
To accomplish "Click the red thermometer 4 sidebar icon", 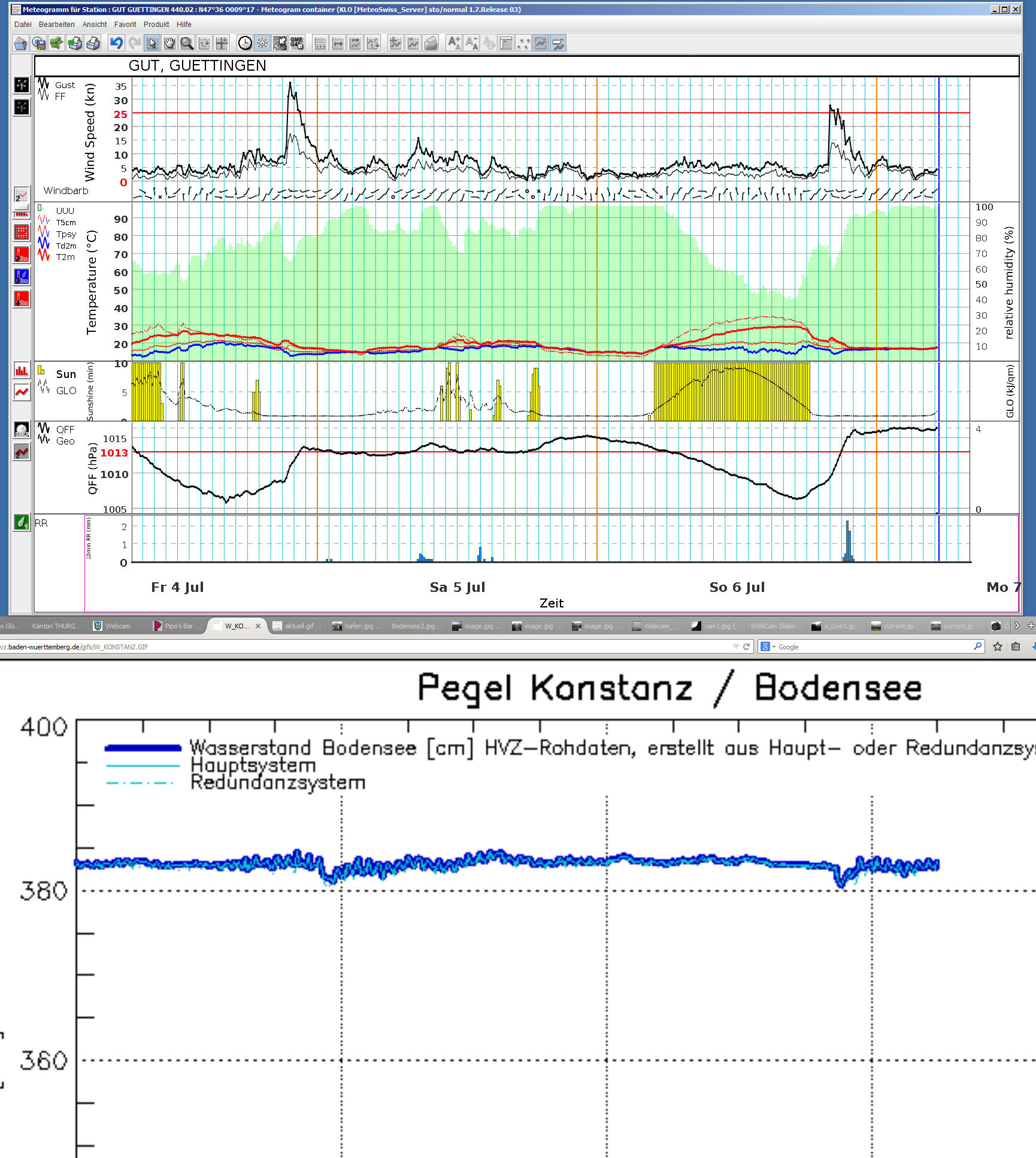I will [22, 298].
